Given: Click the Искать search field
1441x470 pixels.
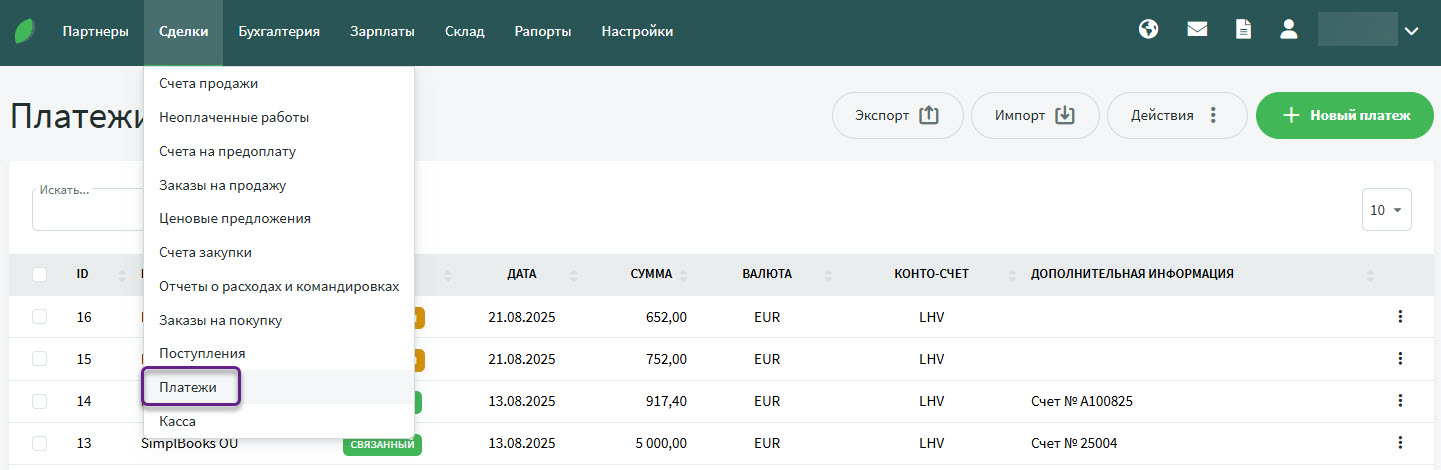Looking at the screenshot, I should pos(85,211).
